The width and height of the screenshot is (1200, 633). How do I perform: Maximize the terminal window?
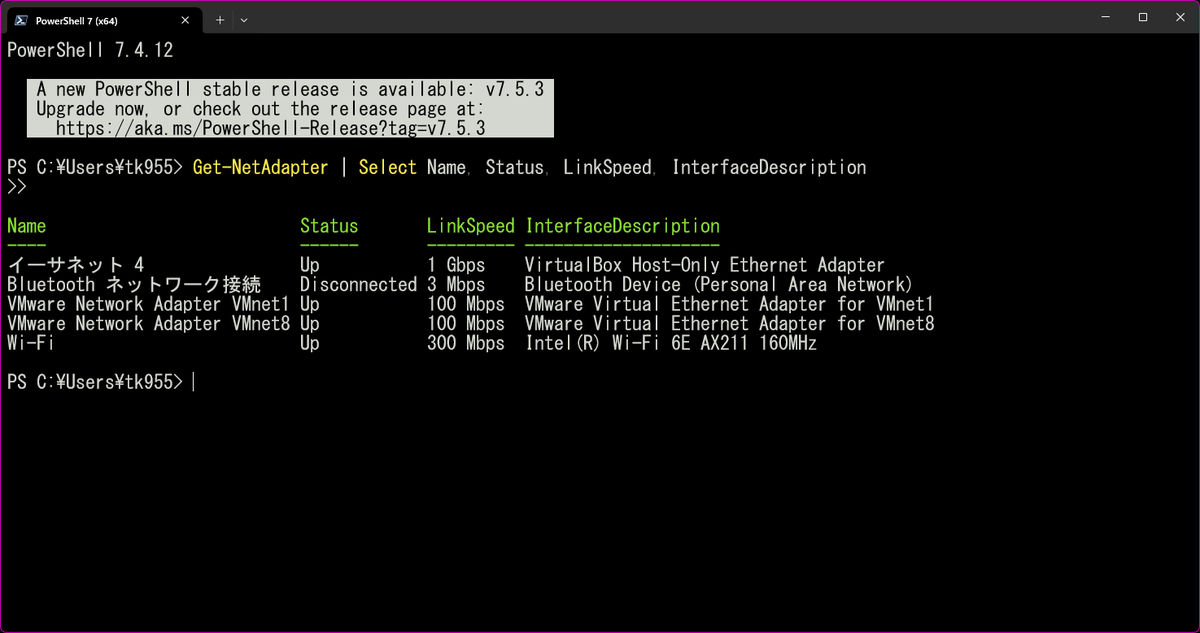[x=1143, y=18]
